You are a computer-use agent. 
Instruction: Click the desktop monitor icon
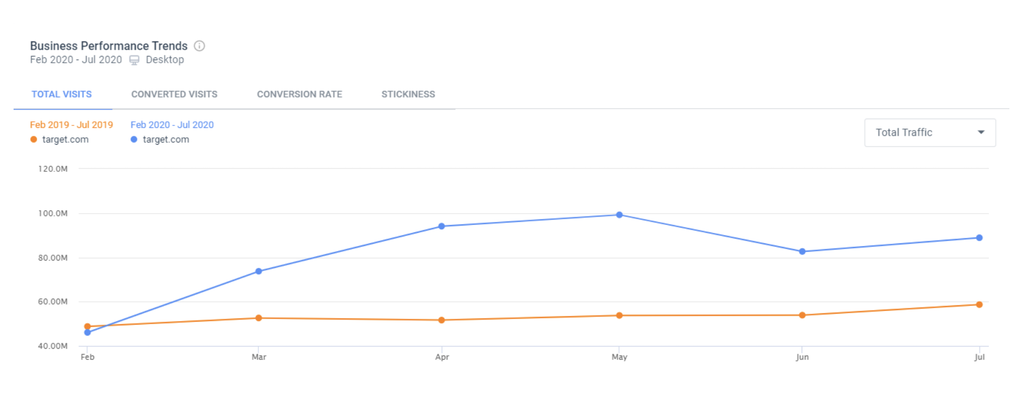click(x=134, y=60)
